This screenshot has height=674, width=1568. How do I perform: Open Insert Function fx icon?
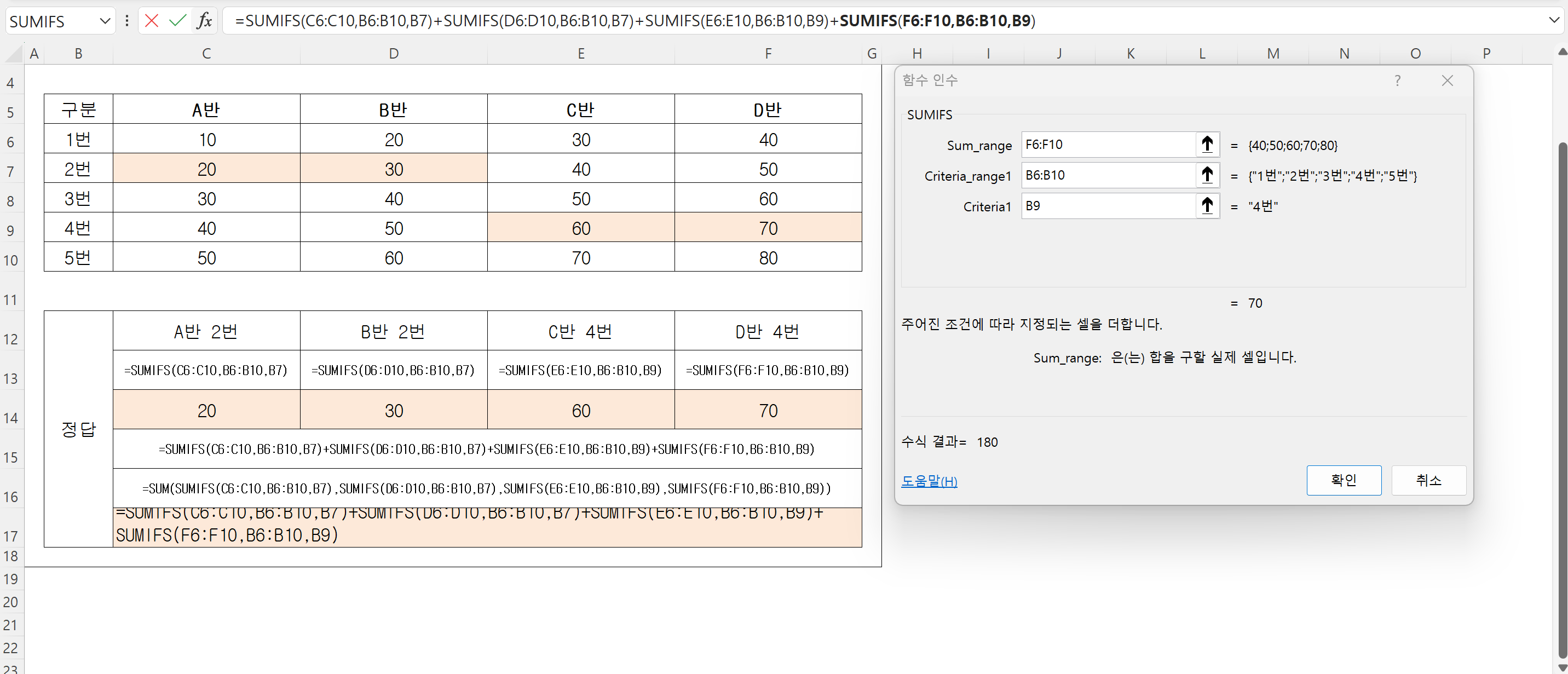pos(204,21)
